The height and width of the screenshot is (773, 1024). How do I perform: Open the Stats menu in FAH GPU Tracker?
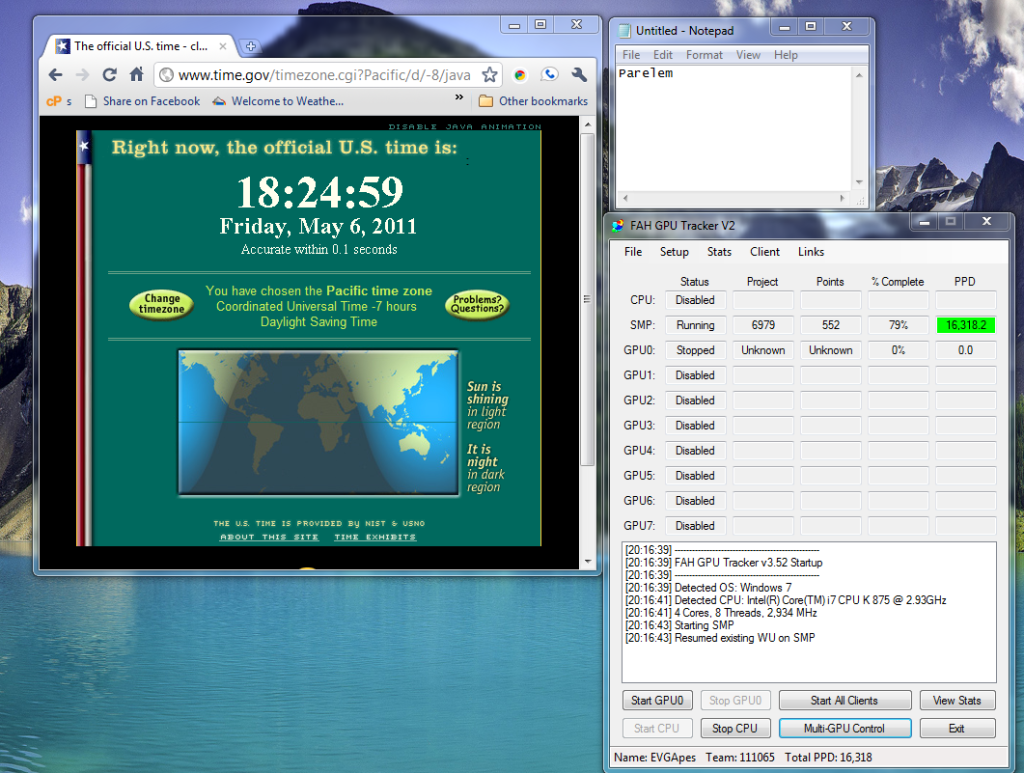(x=719, y=252)
